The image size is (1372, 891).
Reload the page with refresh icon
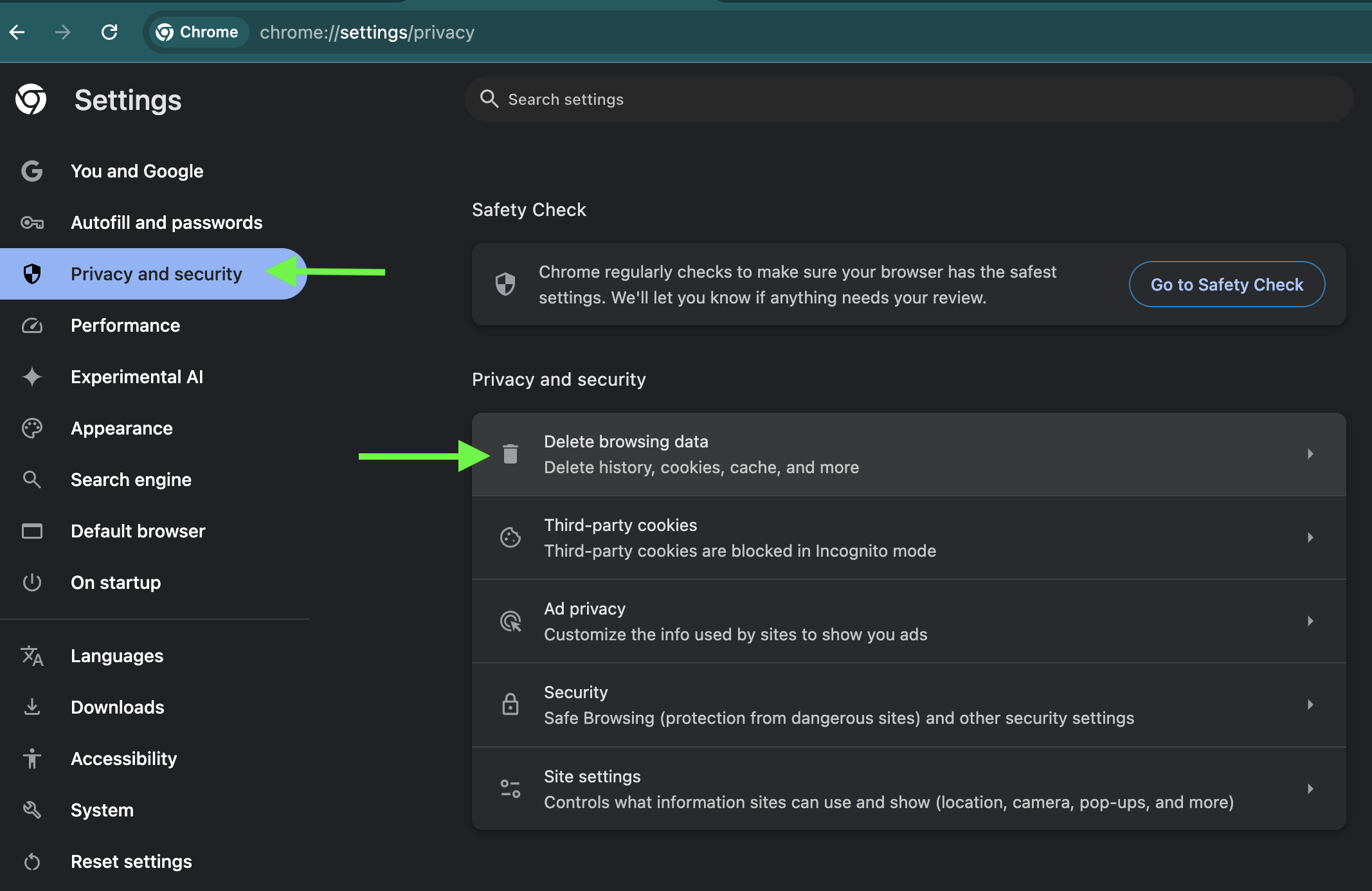click(x=109, y=32)
